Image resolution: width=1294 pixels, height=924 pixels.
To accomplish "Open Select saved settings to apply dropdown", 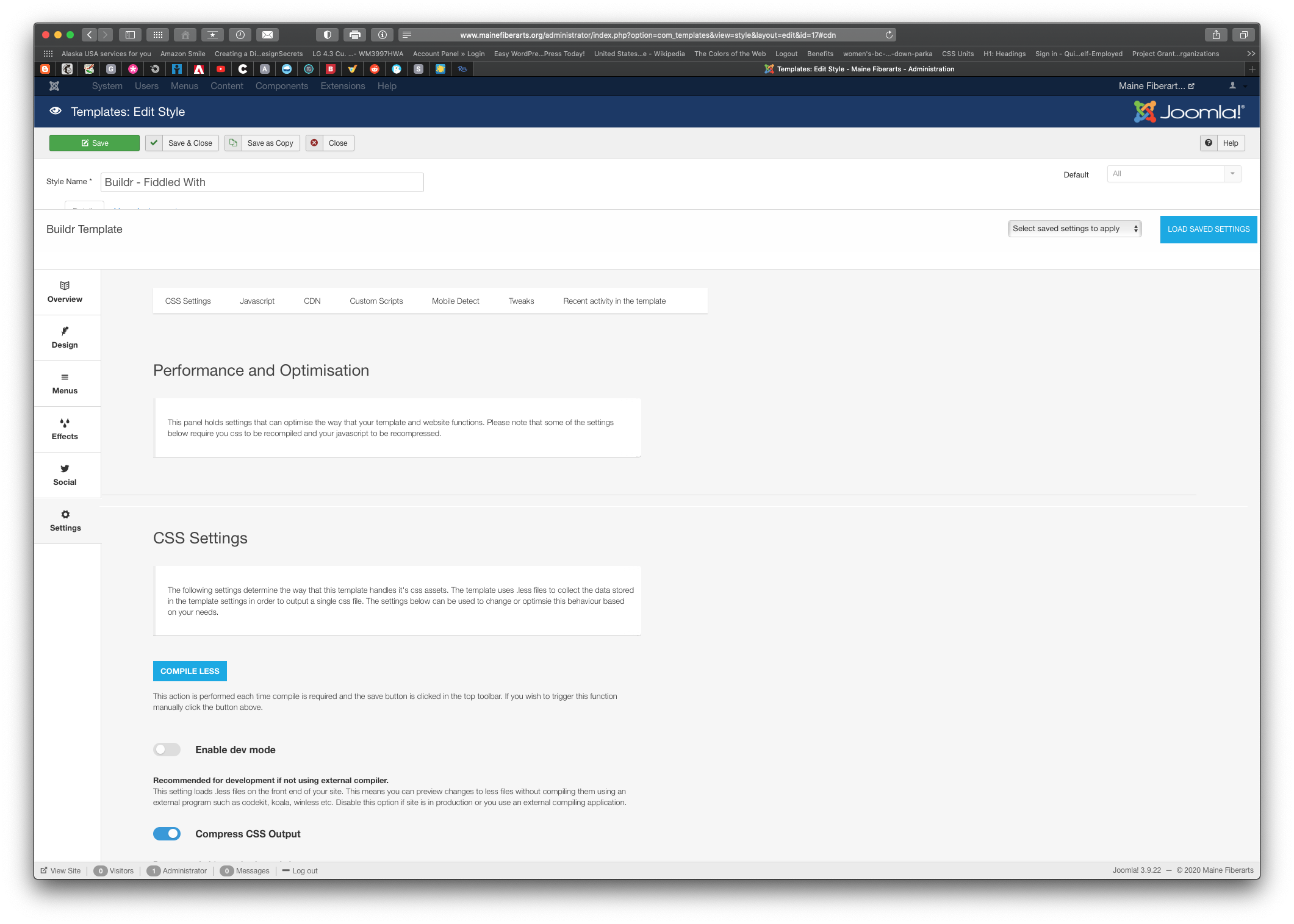I will coord(1074,229).
